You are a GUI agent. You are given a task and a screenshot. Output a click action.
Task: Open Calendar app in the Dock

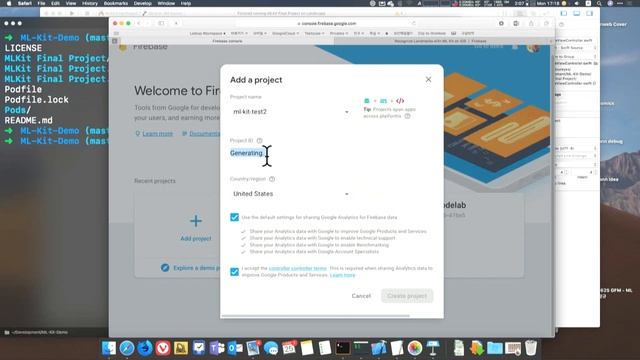(x=289, y=348)
